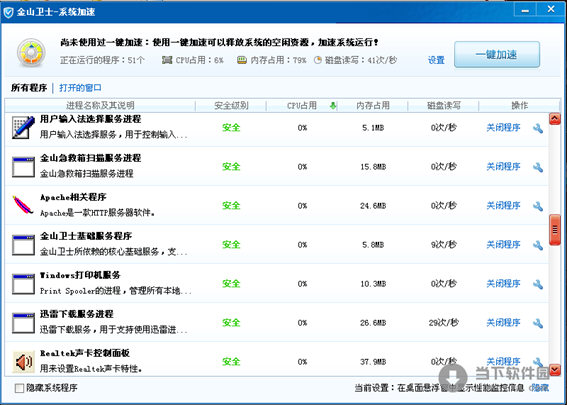Sort by 磁盘读写 column header
This screenshot has height=405, width=567.
pyautogui.click(x=444, y=106)
